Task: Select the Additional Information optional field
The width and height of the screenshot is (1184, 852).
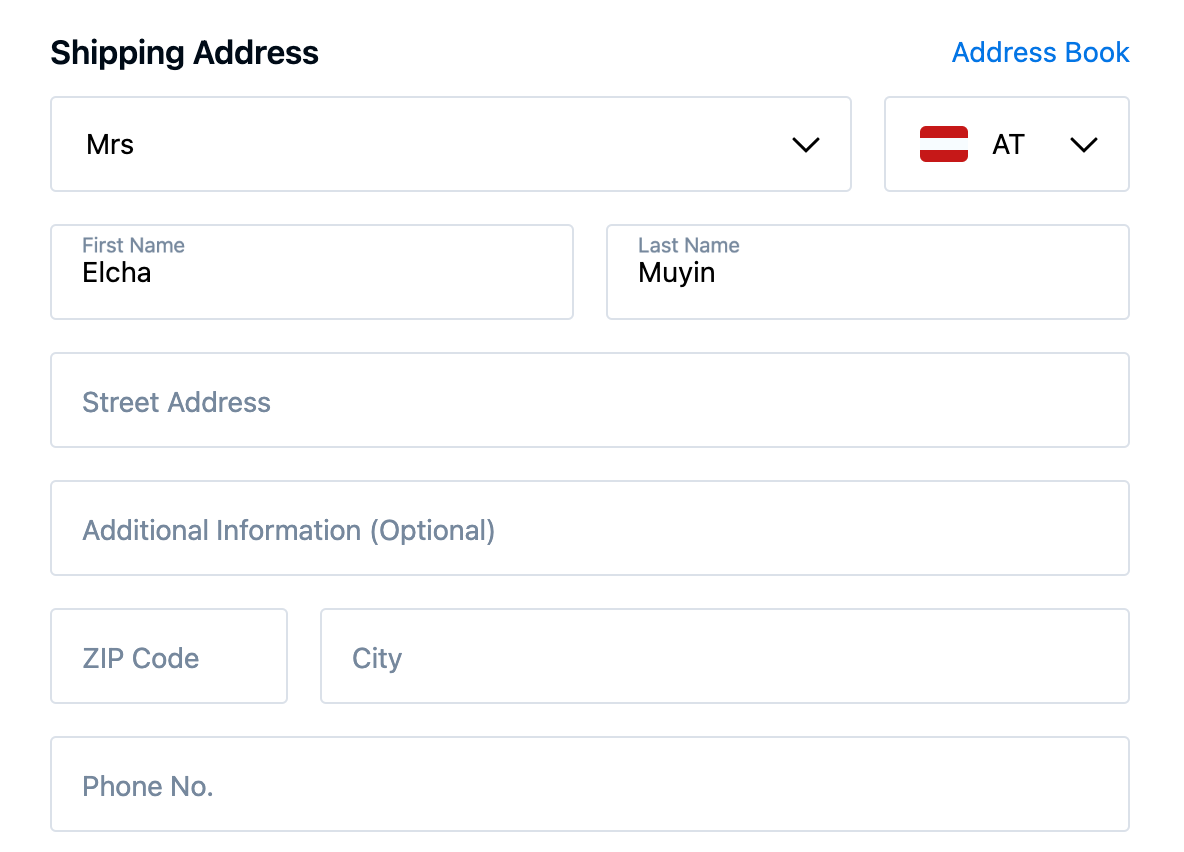Action: click(x=589, y=528)
